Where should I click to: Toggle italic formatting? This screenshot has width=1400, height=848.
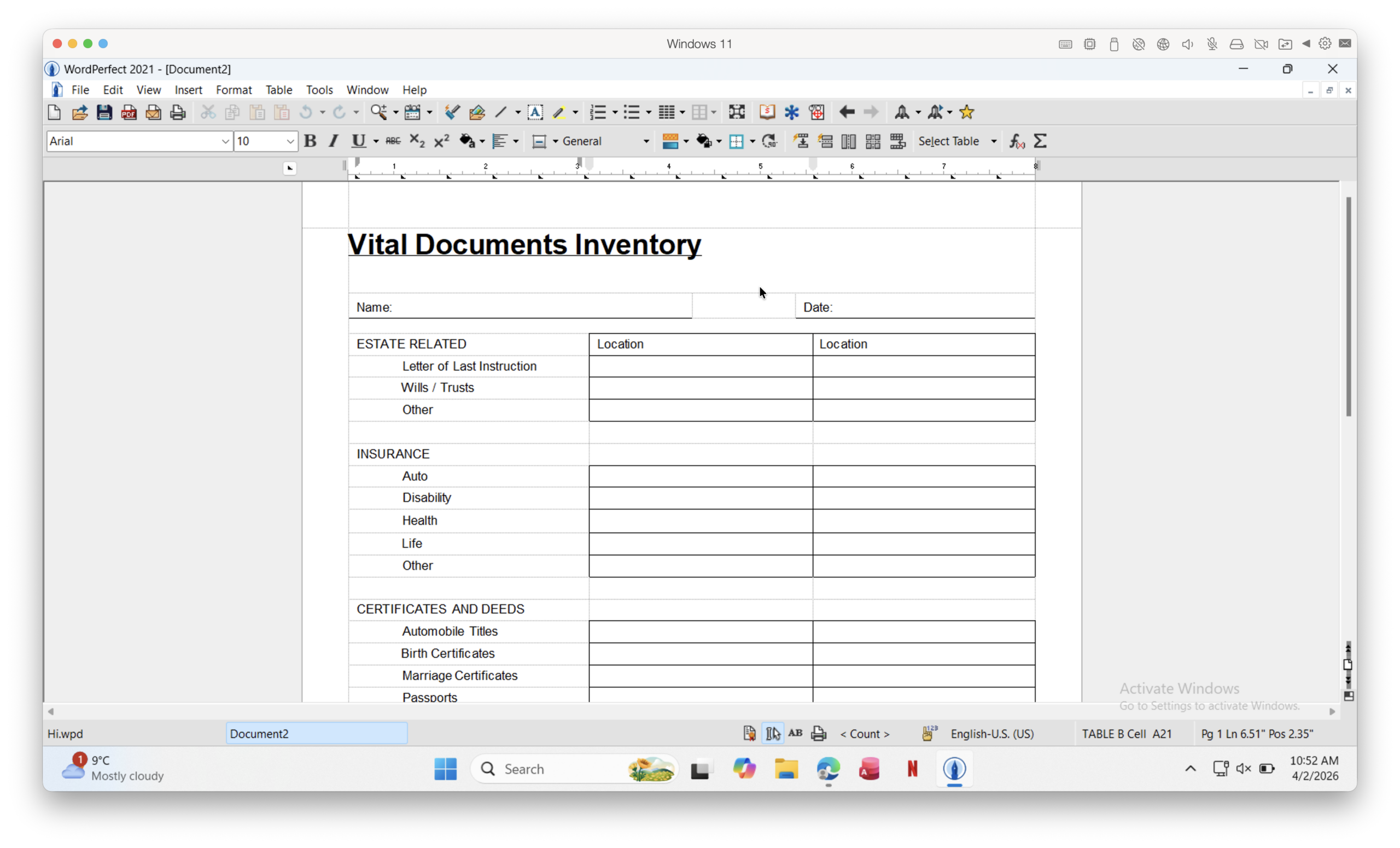(x=333, y=141)
